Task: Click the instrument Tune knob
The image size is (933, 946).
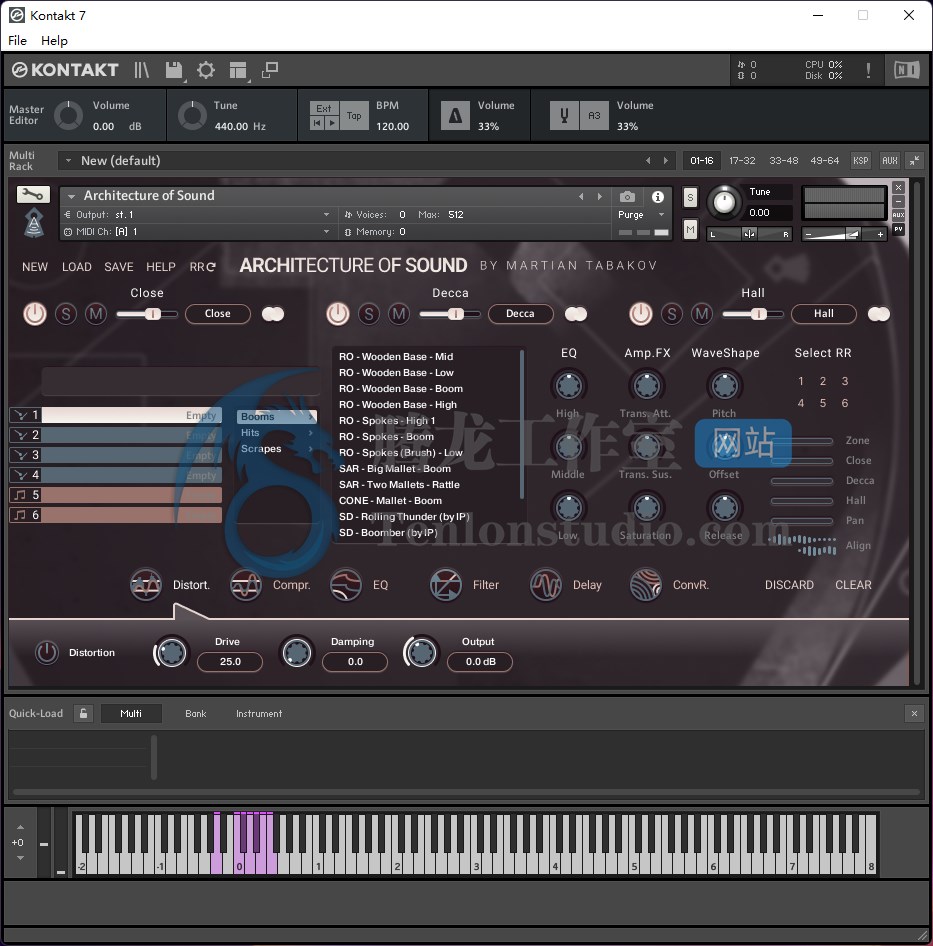Action: (724, 202)
